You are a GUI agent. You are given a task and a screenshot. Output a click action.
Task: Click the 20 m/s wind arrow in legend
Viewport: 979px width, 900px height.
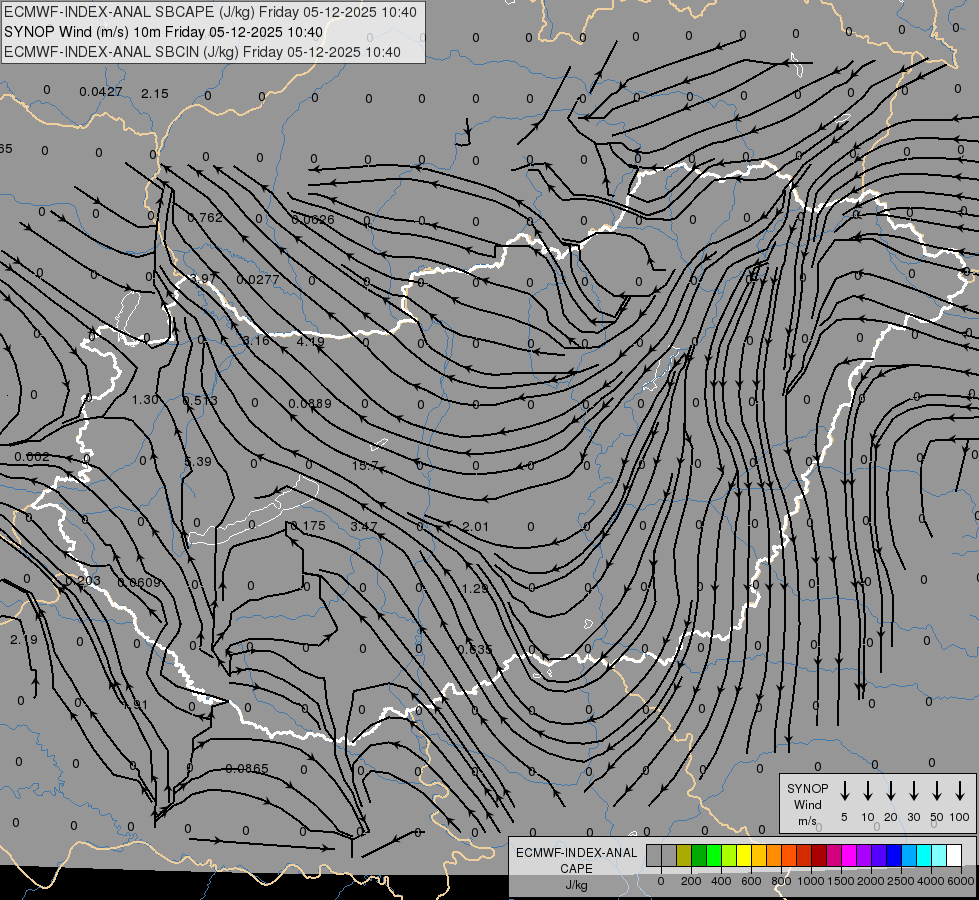(x=890, y=791)
